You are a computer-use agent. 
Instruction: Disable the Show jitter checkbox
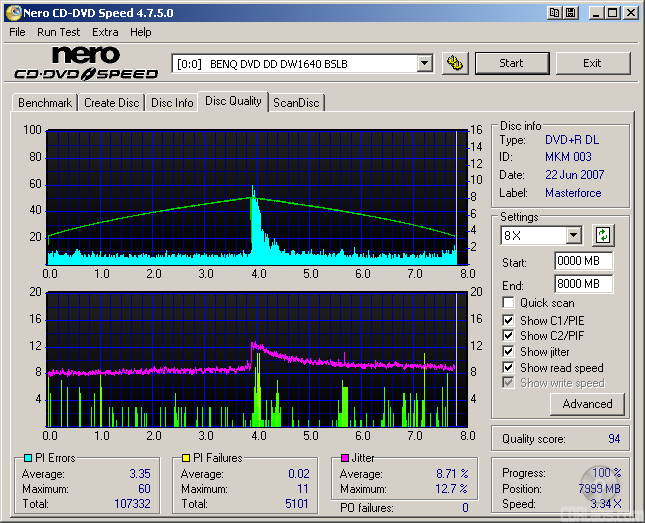[509, 352]
